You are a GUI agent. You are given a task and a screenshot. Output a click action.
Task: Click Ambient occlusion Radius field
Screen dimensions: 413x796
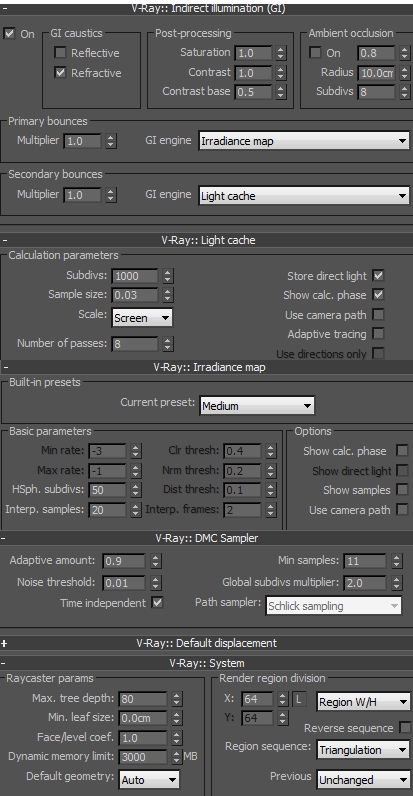click(376, 73)
